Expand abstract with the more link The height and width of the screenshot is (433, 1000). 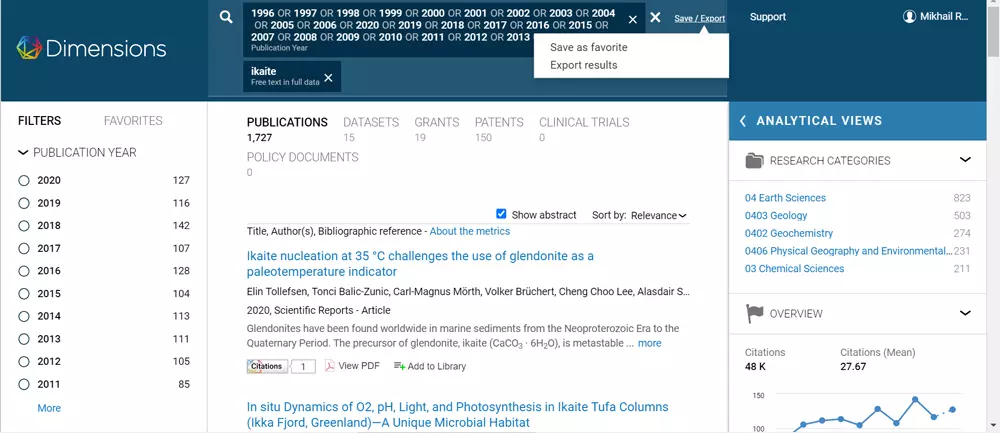pos(650,343)
